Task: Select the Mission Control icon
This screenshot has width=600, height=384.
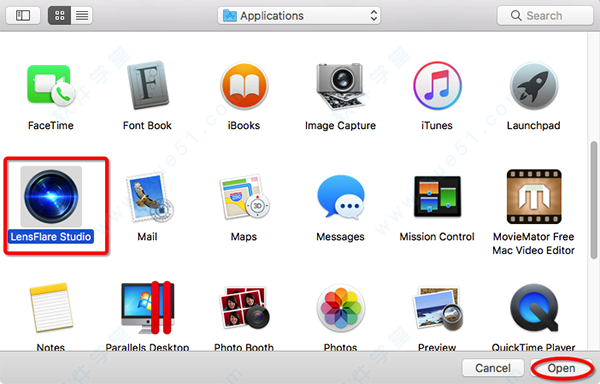Action: 437,196
